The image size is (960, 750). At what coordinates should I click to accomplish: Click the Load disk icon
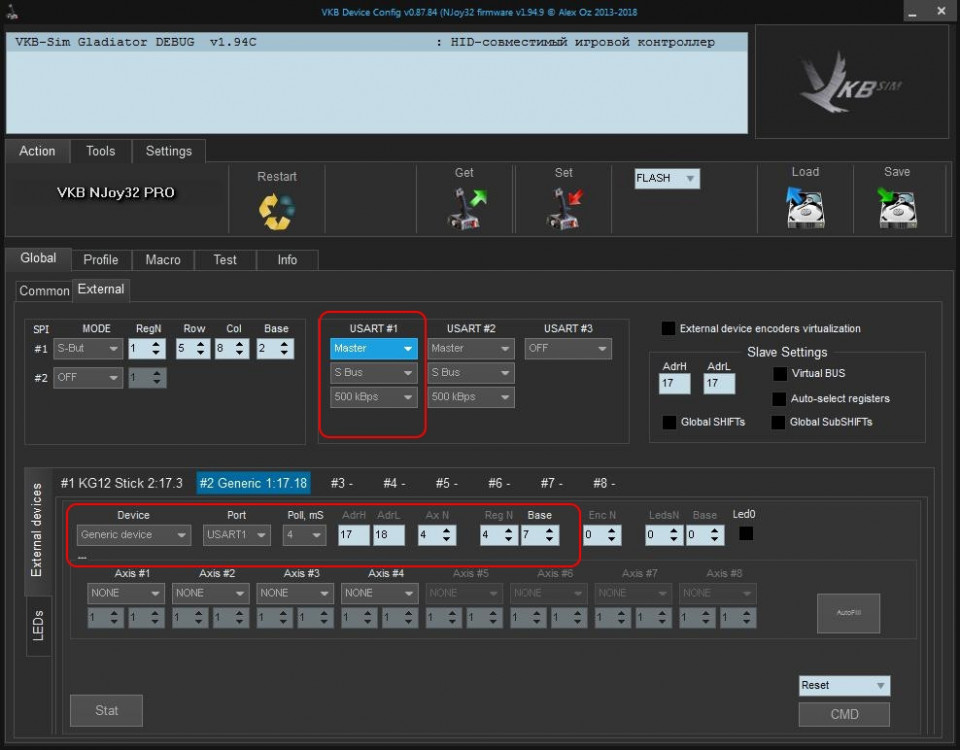point(805,209)
